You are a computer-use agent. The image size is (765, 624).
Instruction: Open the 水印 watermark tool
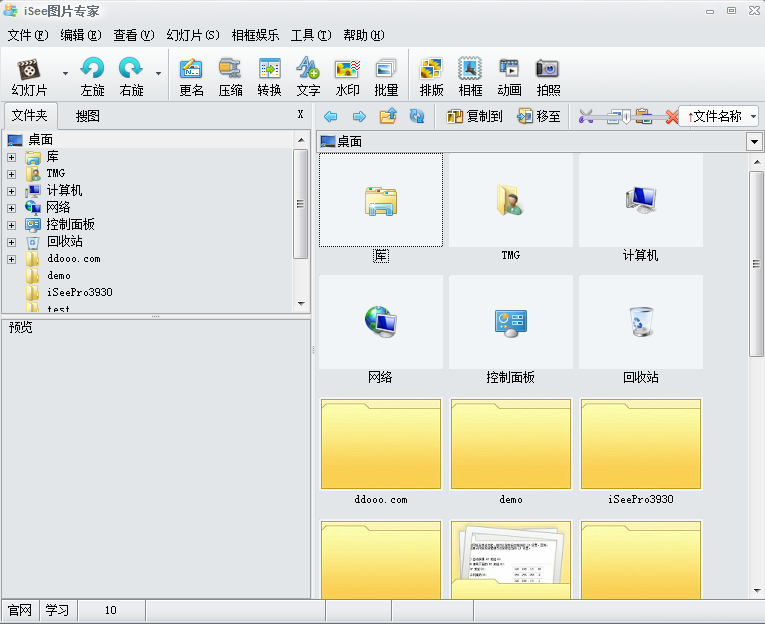click(x=347, y=76)
